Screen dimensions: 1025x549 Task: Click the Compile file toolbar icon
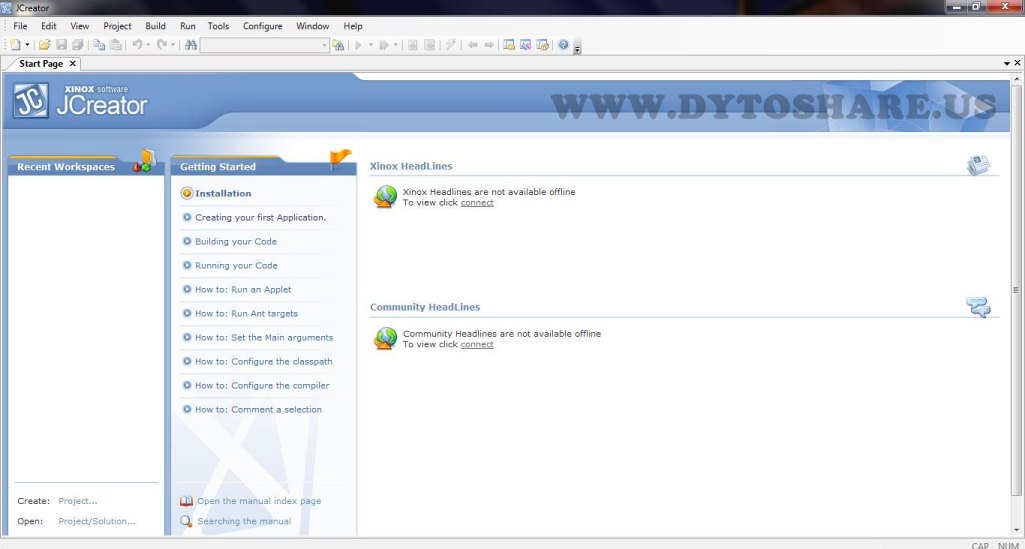(x=412, y=45)
